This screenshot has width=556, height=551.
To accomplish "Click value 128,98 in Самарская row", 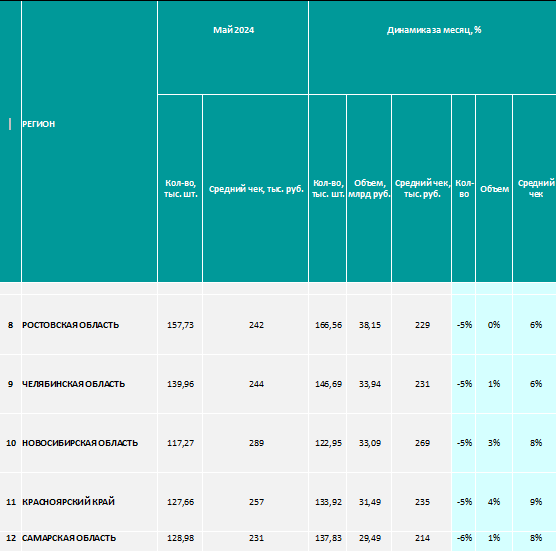I will (x=180, y=541).
